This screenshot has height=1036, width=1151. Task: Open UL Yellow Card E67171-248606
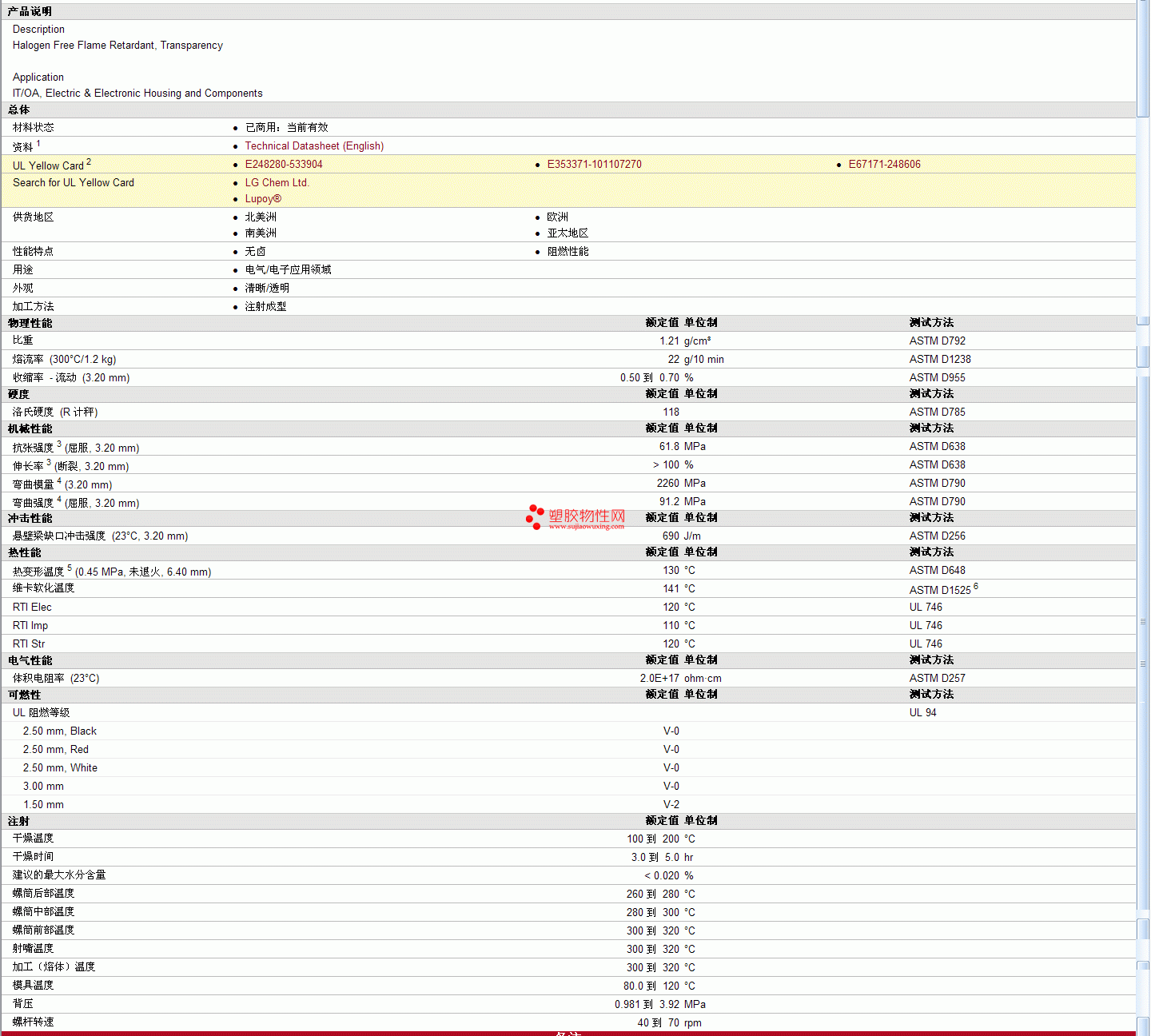pyautogui.click(x=885, y=165)
